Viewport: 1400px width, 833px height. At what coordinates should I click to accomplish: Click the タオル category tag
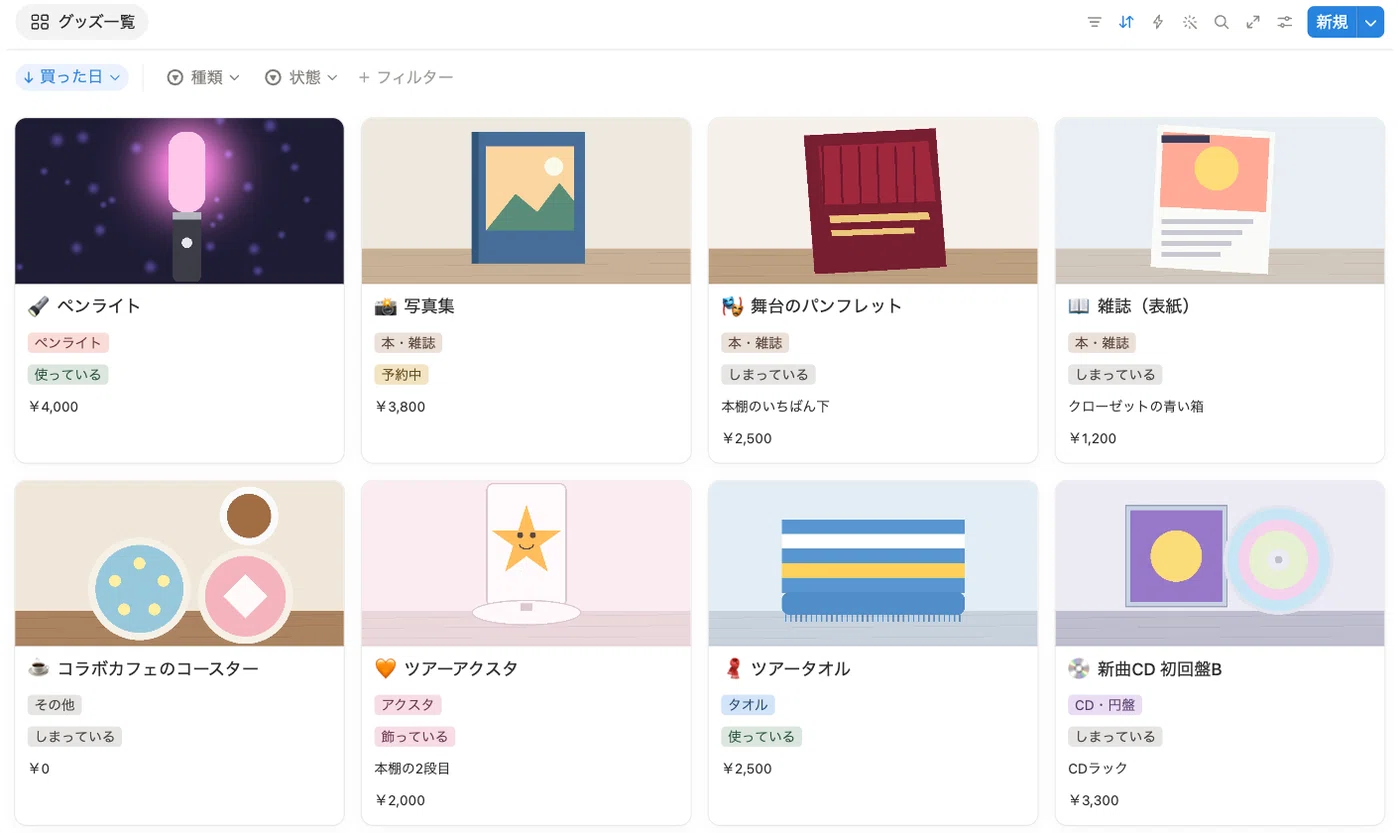coord(748,705)
